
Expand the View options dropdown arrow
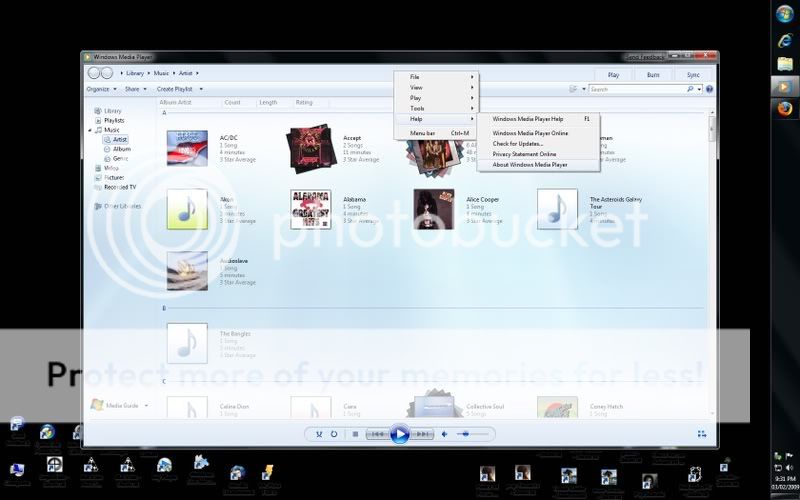coord(584,89)
